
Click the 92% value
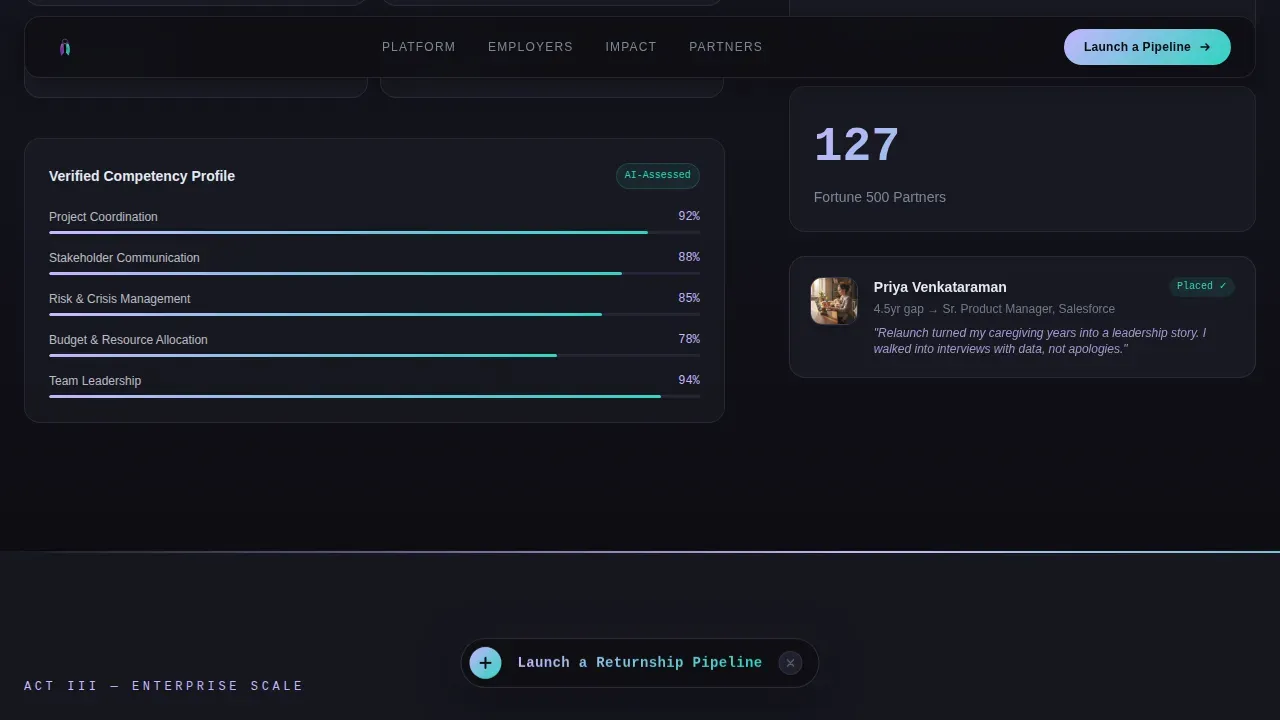[x=689, y=216]
